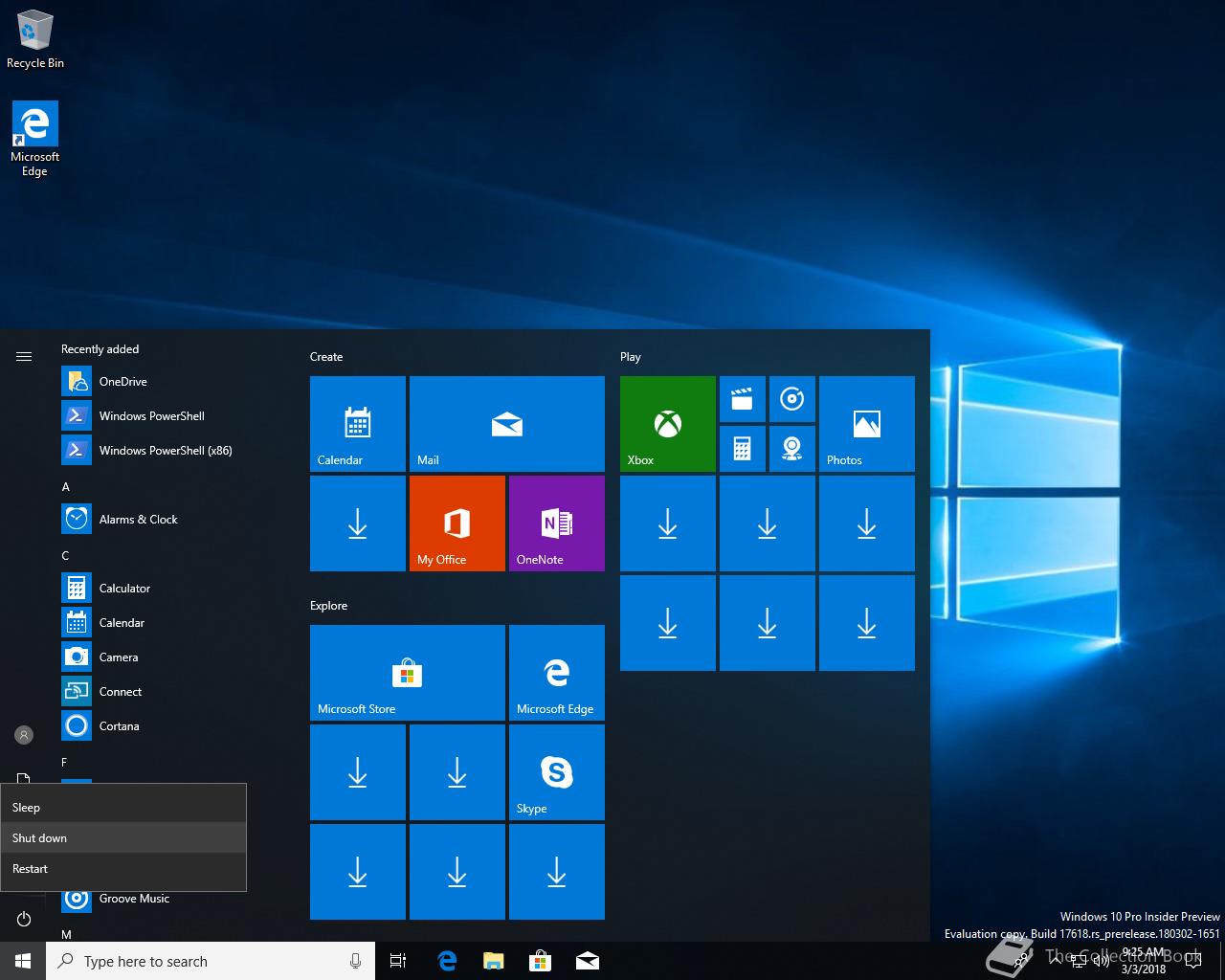Launch Windows PowerShell from the app list

(x=172, y=415)
